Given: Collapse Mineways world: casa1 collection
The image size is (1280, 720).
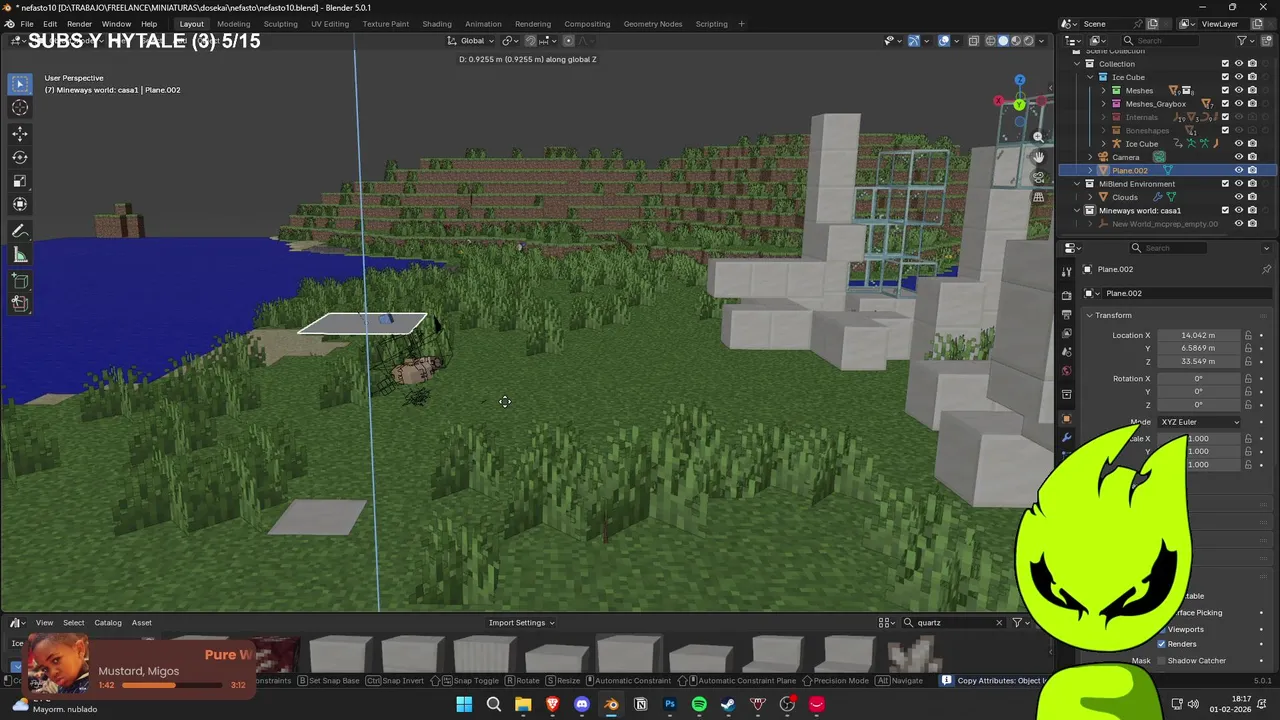Looking at the screenshot, I should [x=1077, y=210].
